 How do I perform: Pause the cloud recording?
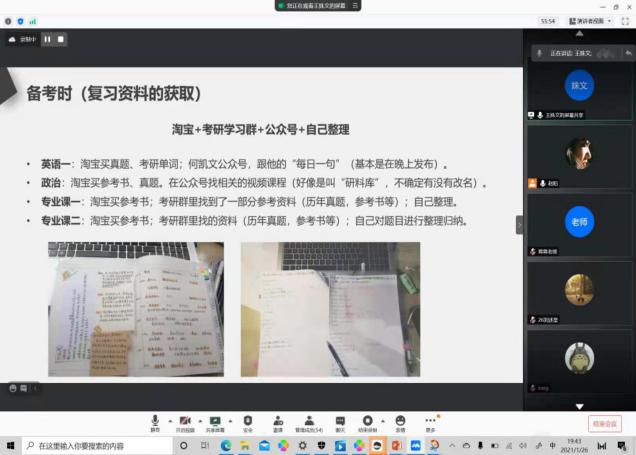pyautogui.click(x=46, y=40)
